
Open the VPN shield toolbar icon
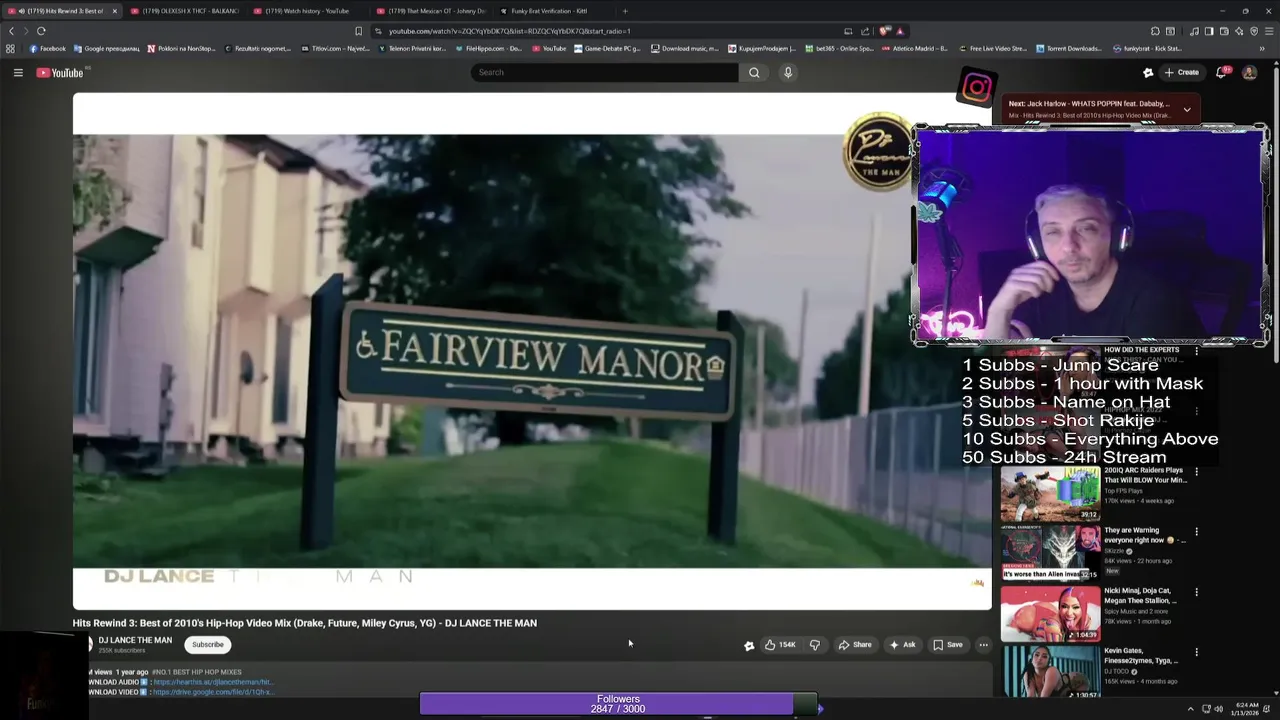click(x=1254, y=31)
